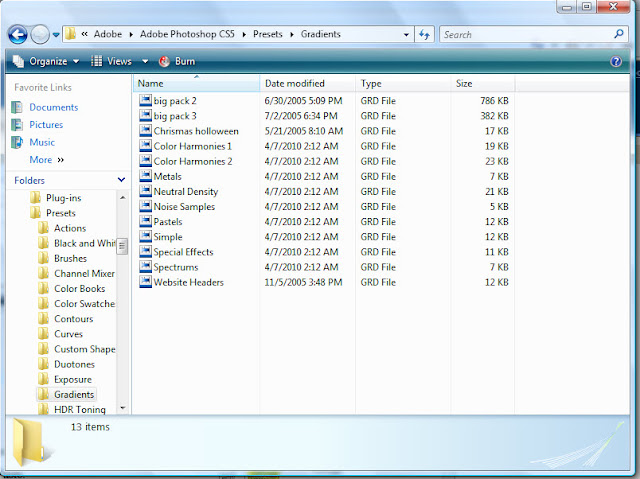Expand arrow after Adobe in breadcrumb
This screenshot has width=640, height=479.
pos(131,35)
